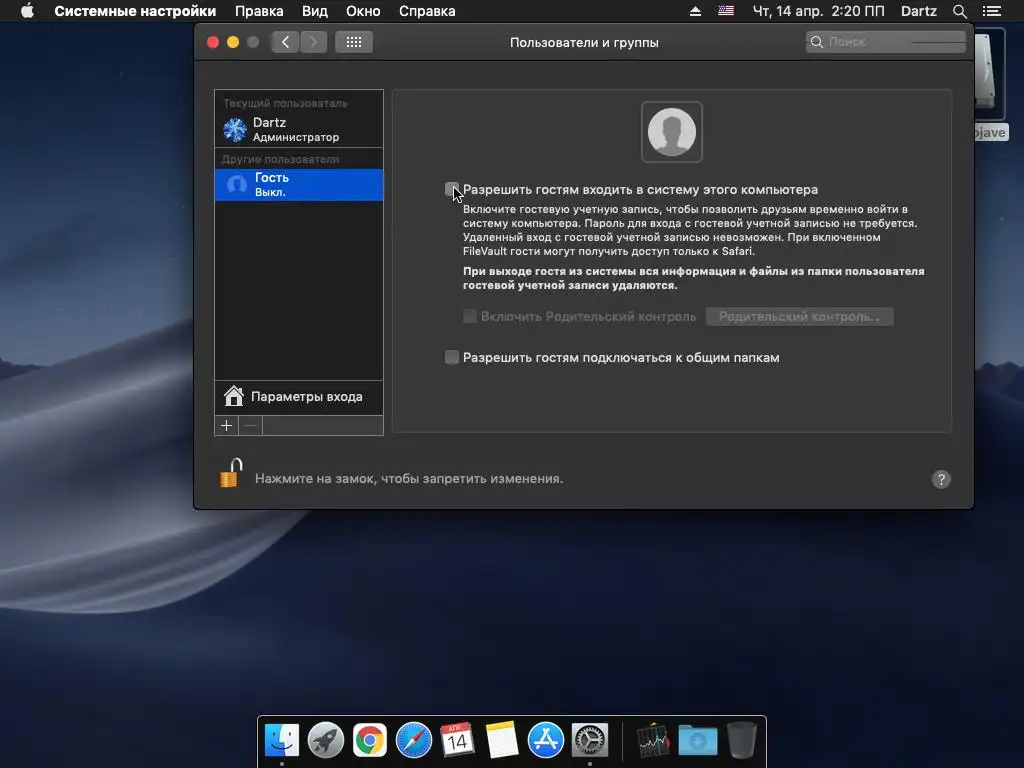Launch Google Chrome from the Dock
Image resolution: width=1024 pixels, height=768 pixels.
coord(370,740)
